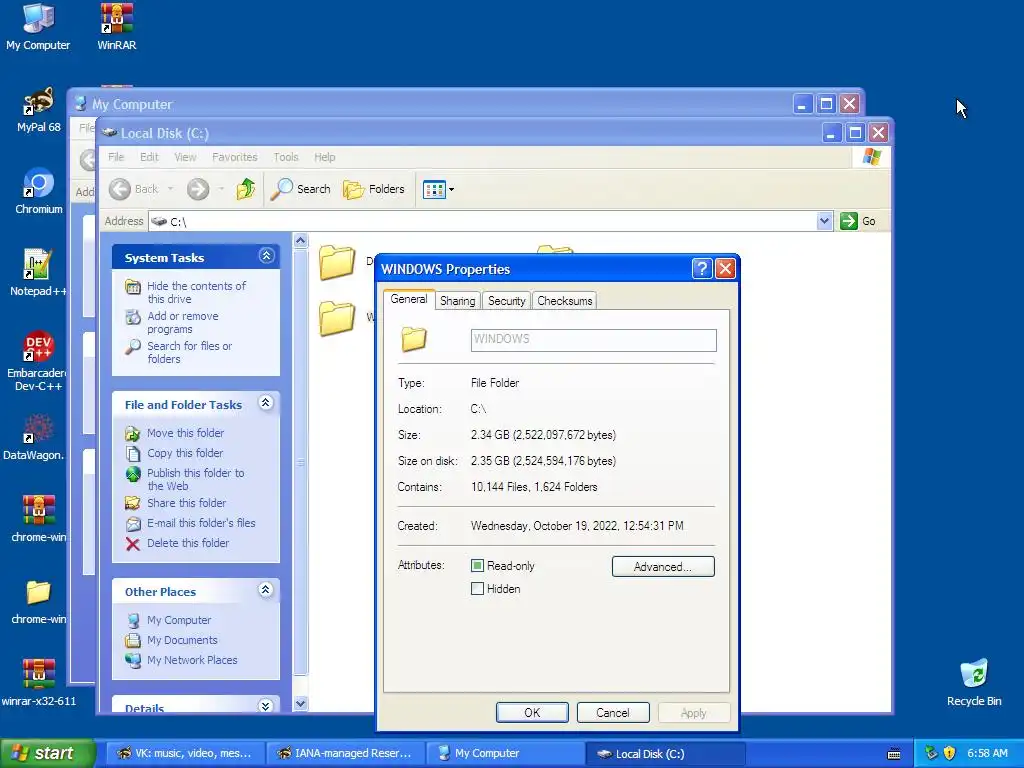This screenshot has width=1024, height=768.
Task: Switch to VK music taskbar button
Action: tap(185, 754)
